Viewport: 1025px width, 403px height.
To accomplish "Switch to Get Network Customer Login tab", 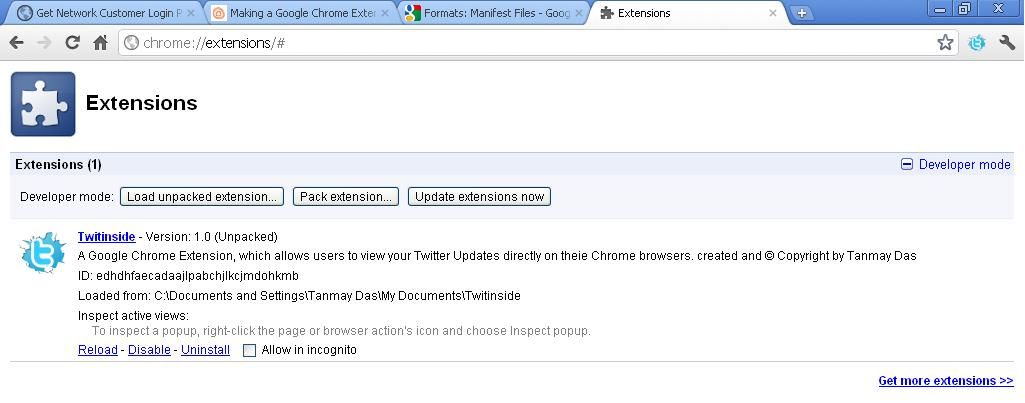I will (x=105, y=13).
